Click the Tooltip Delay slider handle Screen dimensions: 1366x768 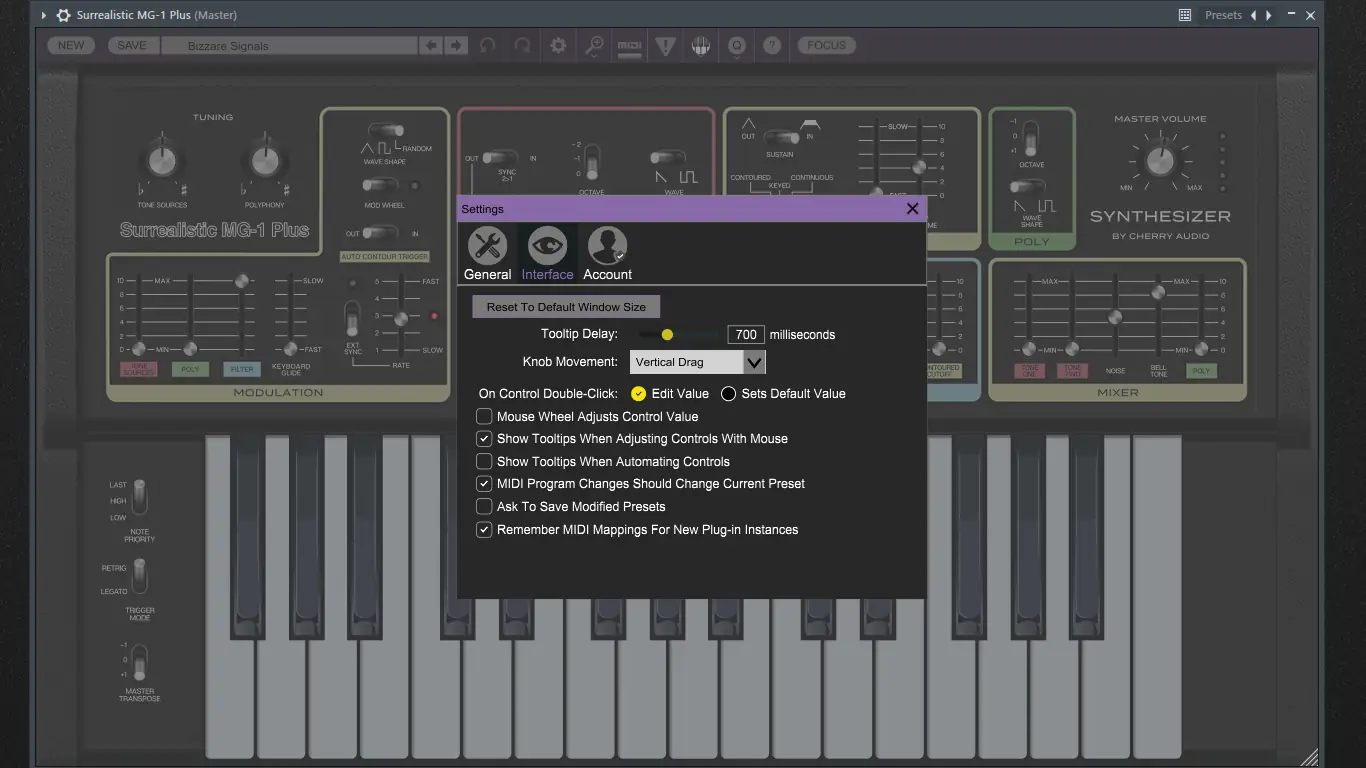point(667,335)
